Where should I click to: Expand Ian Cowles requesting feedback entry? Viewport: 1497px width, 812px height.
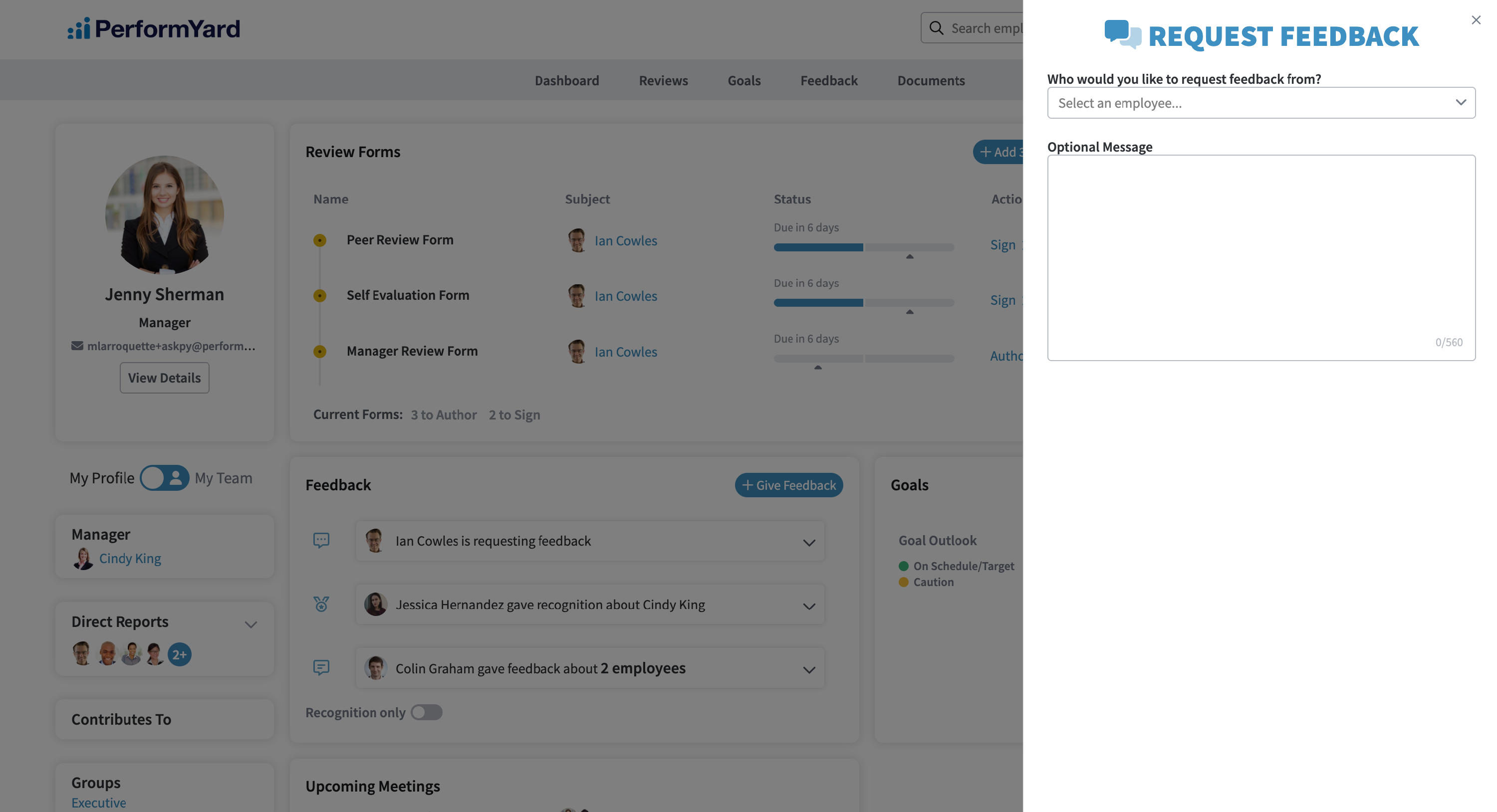point(809,543)
